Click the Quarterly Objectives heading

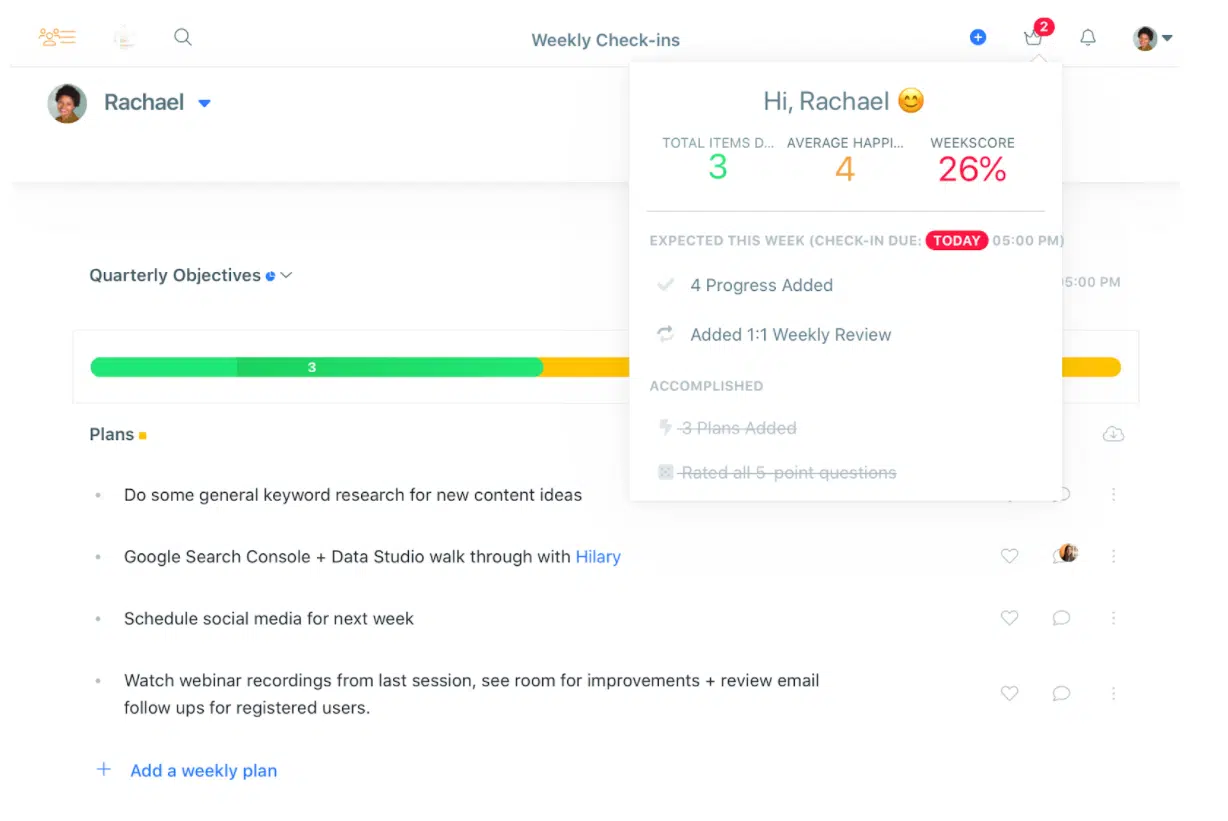(175, 275)
